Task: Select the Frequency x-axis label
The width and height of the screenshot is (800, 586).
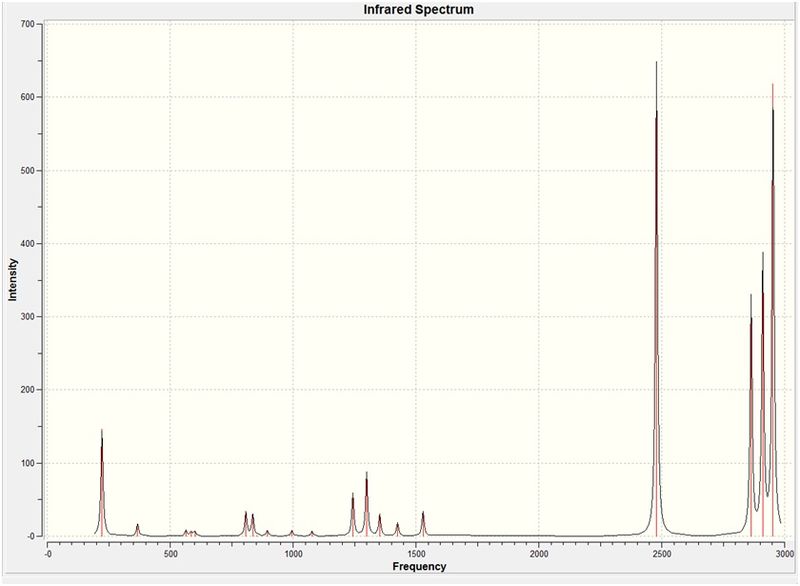Action: click(419, 566)
